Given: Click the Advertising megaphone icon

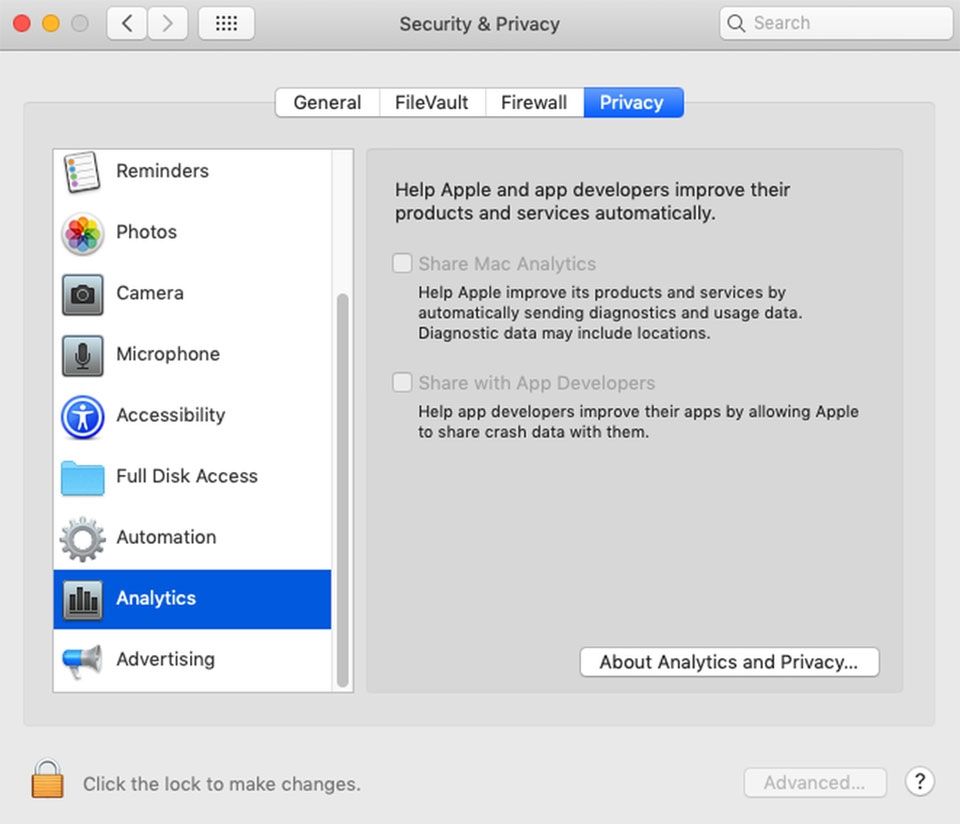Looking at the screenshot, I should pyautogui.click(x=82, y=661).
